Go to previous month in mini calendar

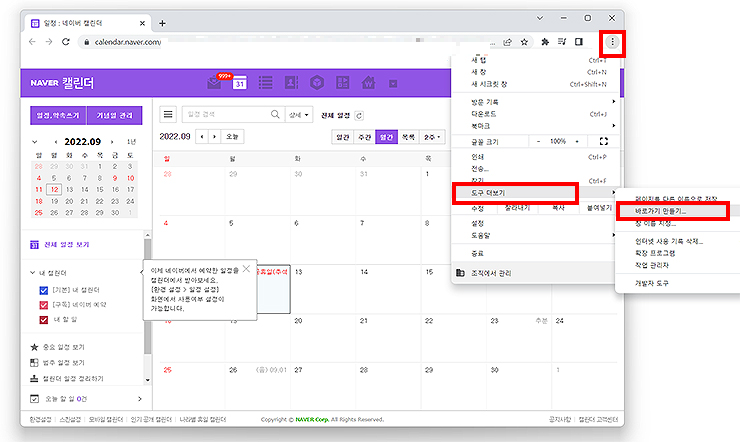click(56, 142)
